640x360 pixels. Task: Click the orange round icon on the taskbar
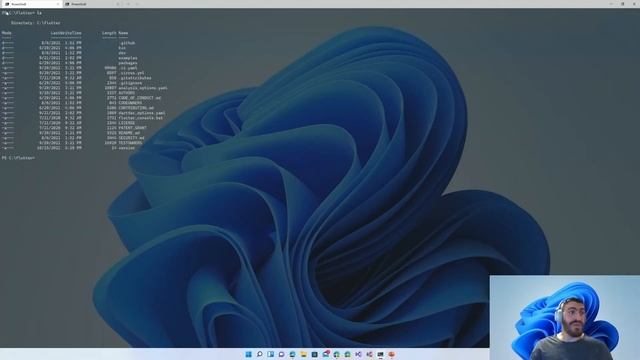coord(391,354)
